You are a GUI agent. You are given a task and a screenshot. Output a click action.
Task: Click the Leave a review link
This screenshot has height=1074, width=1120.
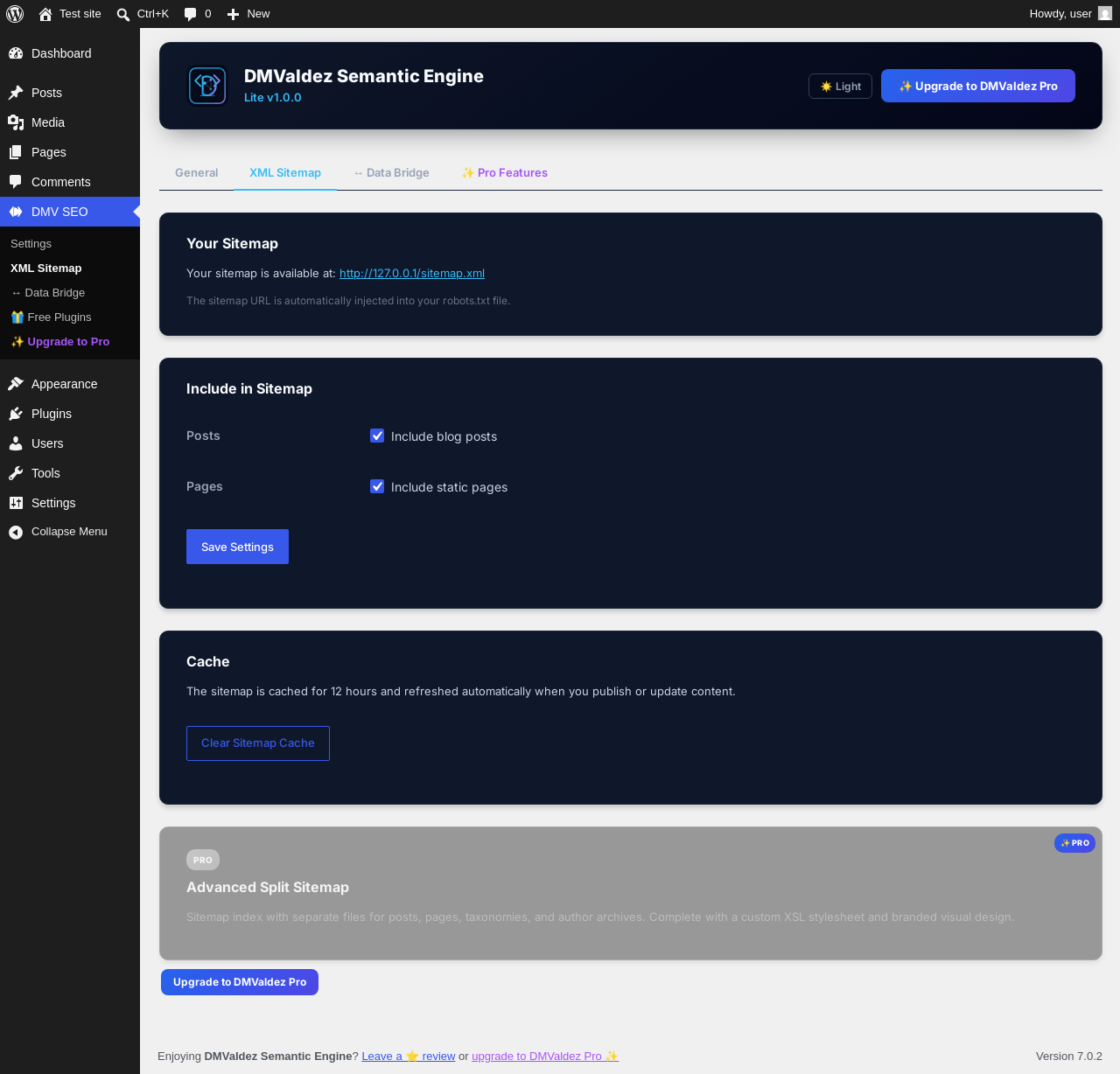tap(409, 1057)
